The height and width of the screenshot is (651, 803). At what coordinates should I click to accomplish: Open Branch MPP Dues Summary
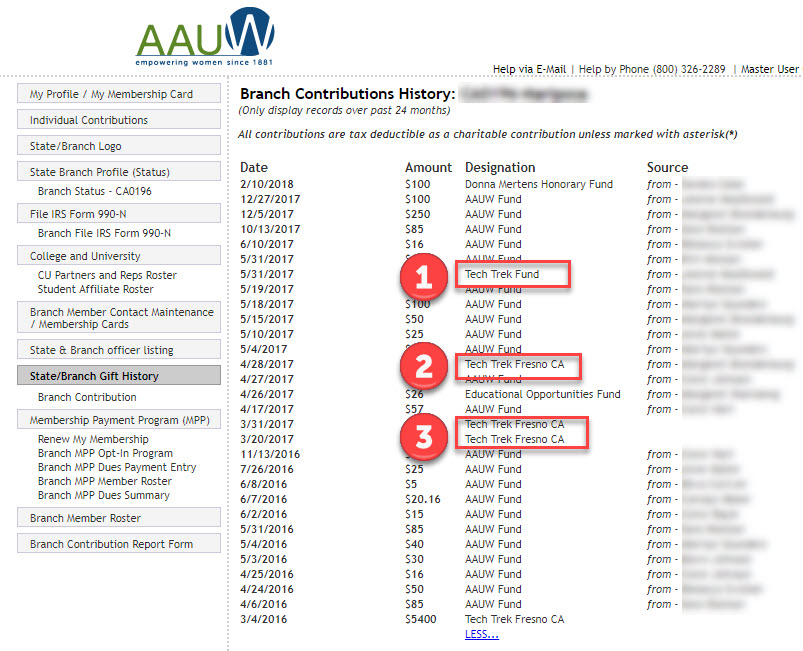pyautogui.click(x=104, y=495)
